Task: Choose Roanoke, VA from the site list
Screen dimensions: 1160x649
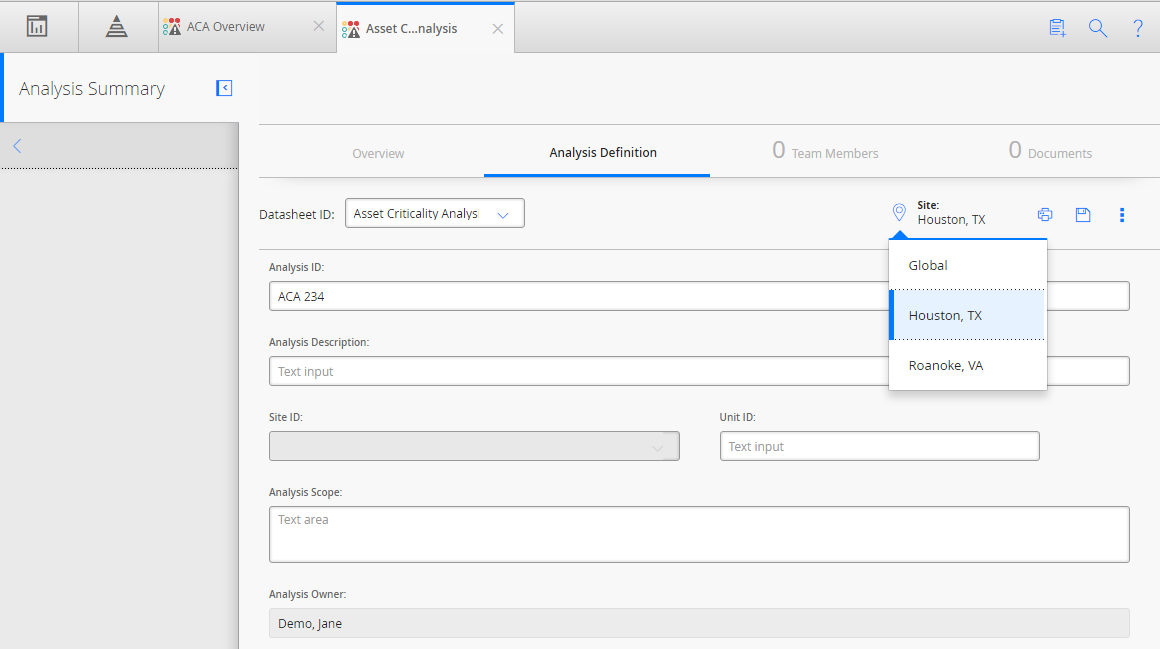Action: pyautogui.click(x=968, y=366)
